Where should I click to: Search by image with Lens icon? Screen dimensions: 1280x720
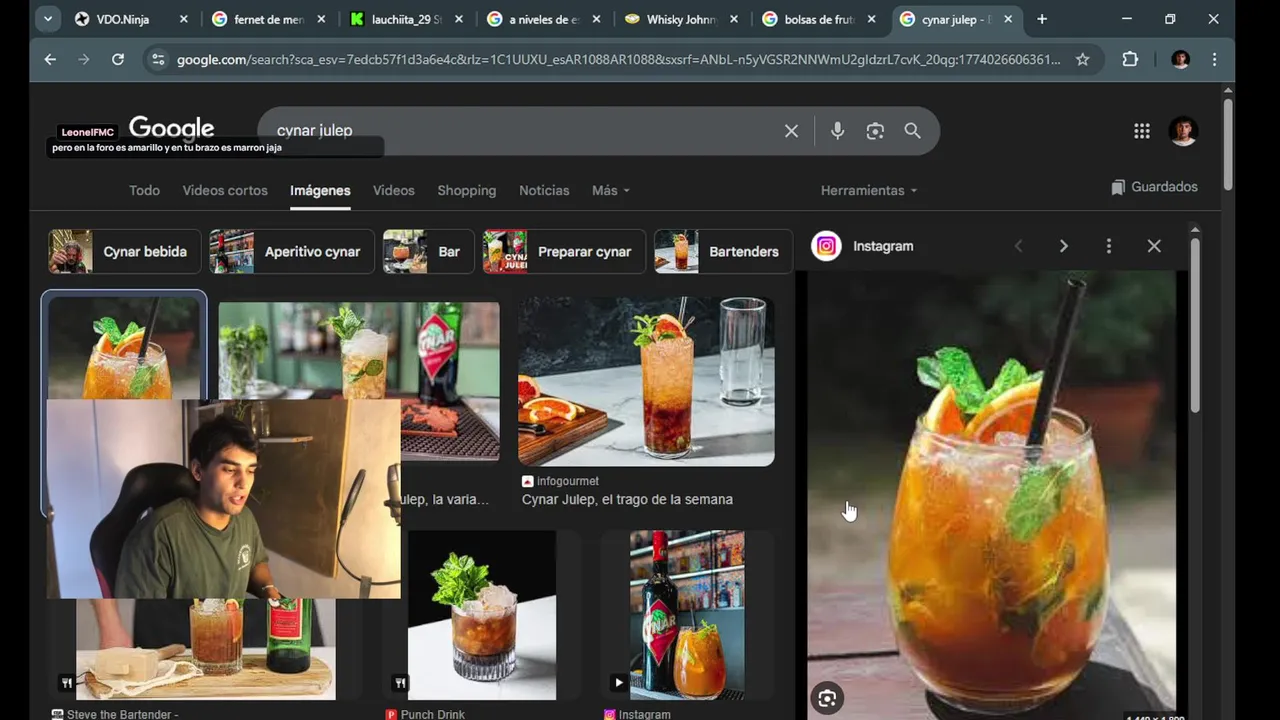(x=875, y=131)
